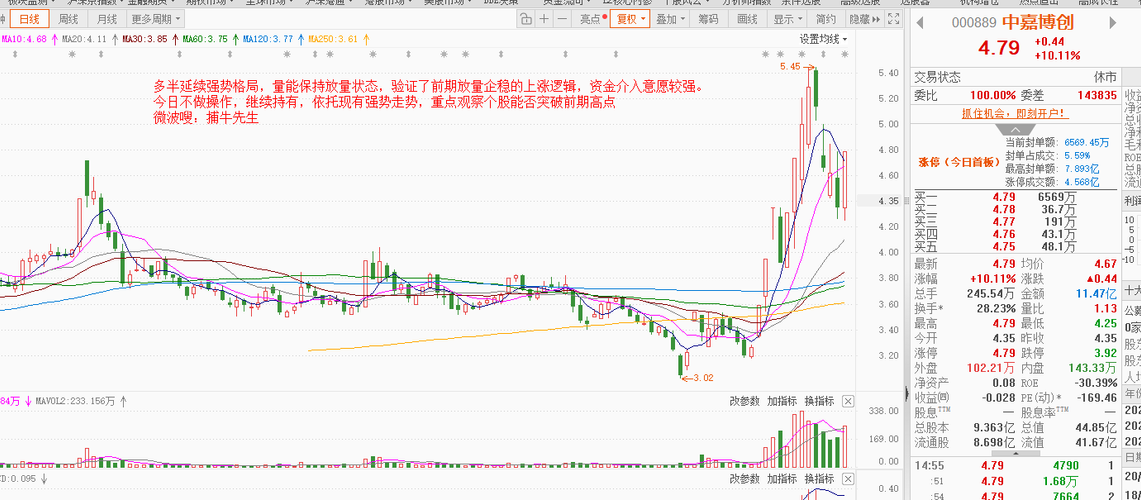Click the 总股本 9.363亿 value
This screenshot has height=500, width=1141.
(x=993, y=427)
